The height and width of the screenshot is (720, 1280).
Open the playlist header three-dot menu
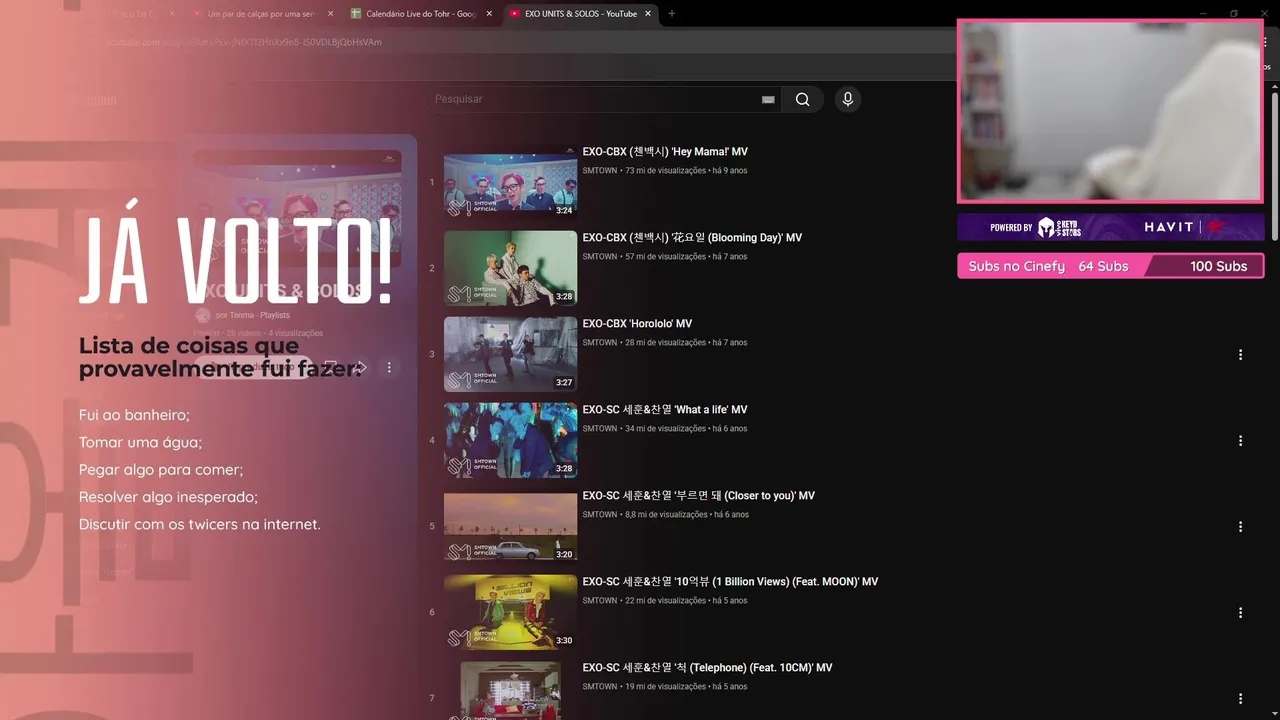(389, 368)
